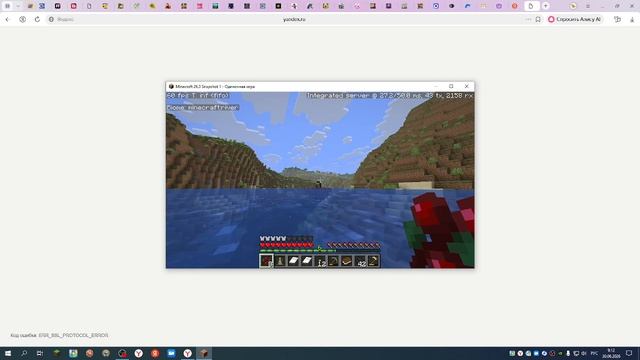640x360 pixels.
Task: Select hotbar slot with stack count 12
Action: pyautogui.click(x=320, y=261)
